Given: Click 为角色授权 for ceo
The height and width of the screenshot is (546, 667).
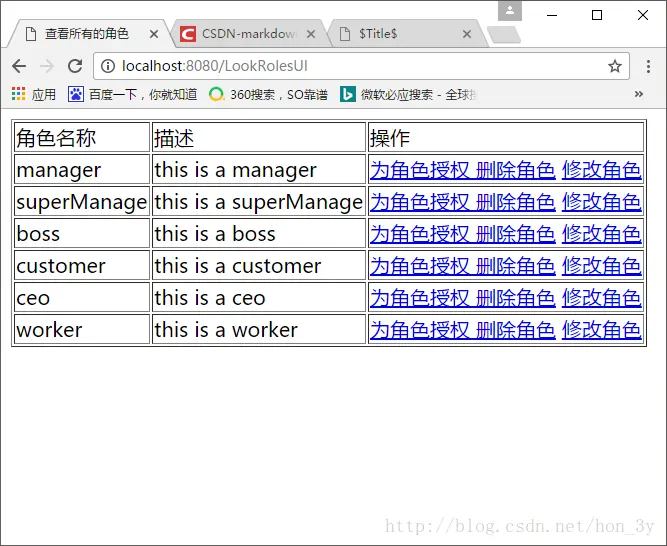Looking at the screenshot, I should (419, 298).
